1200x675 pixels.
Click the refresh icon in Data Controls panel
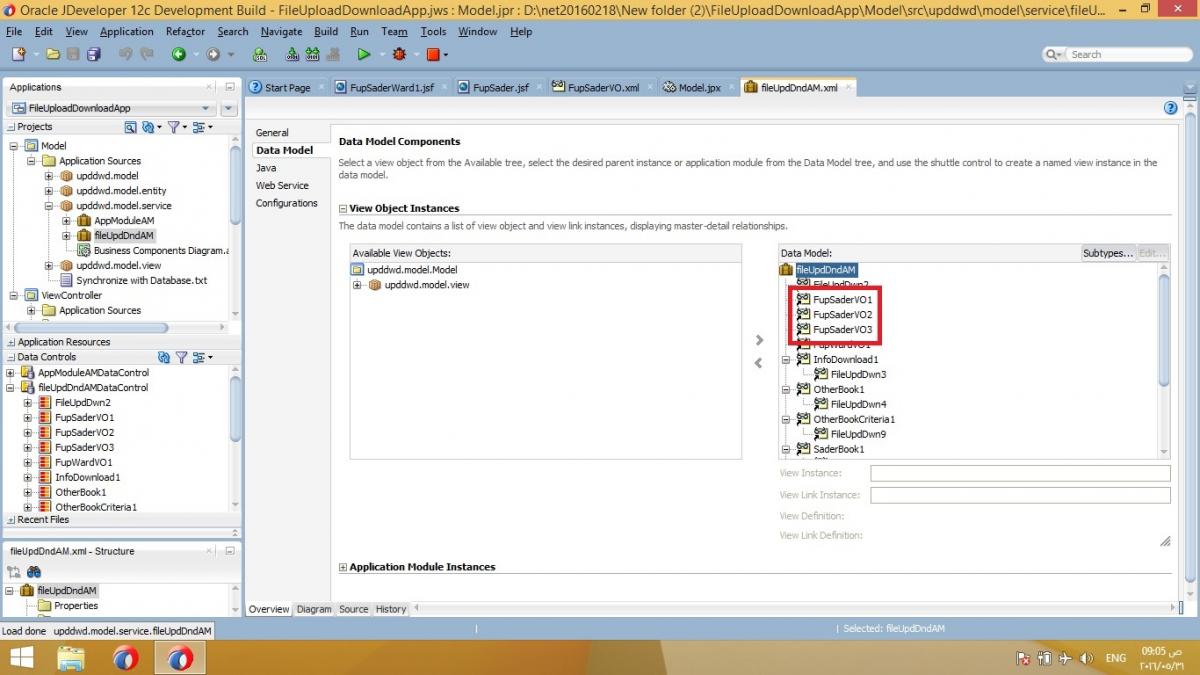coord(165,356)
